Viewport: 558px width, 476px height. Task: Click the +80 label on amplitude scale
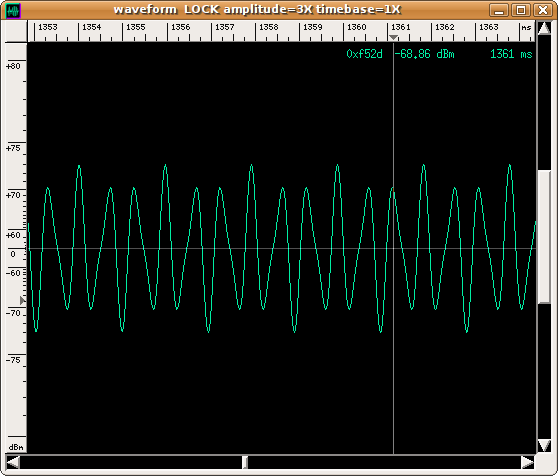[14, 66]
